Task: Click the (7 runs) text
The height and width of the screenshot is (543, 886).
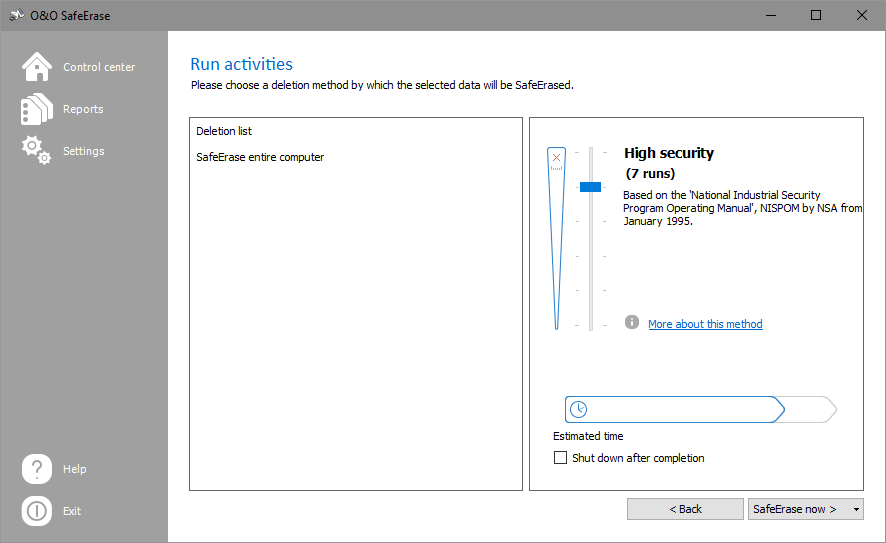Action: pos(650,173)
